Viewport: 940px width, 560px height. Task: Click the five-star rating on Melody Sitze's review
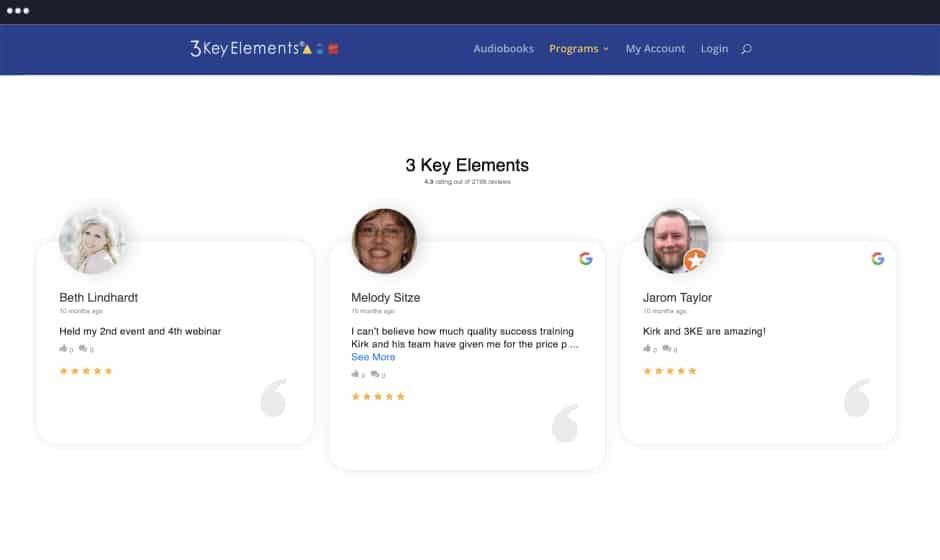coord(378,396)
